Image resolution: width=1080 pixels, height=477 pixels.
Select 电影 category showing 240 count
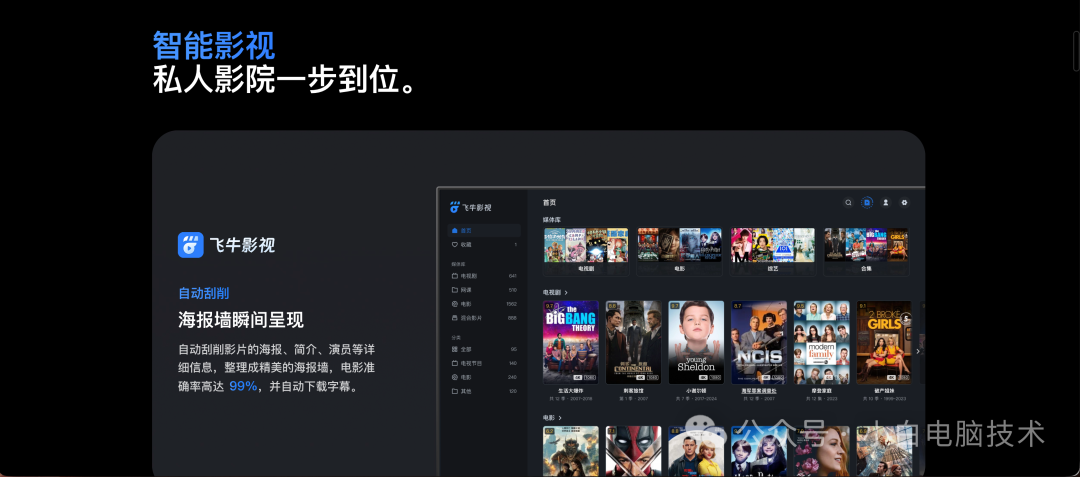[484, 377]
